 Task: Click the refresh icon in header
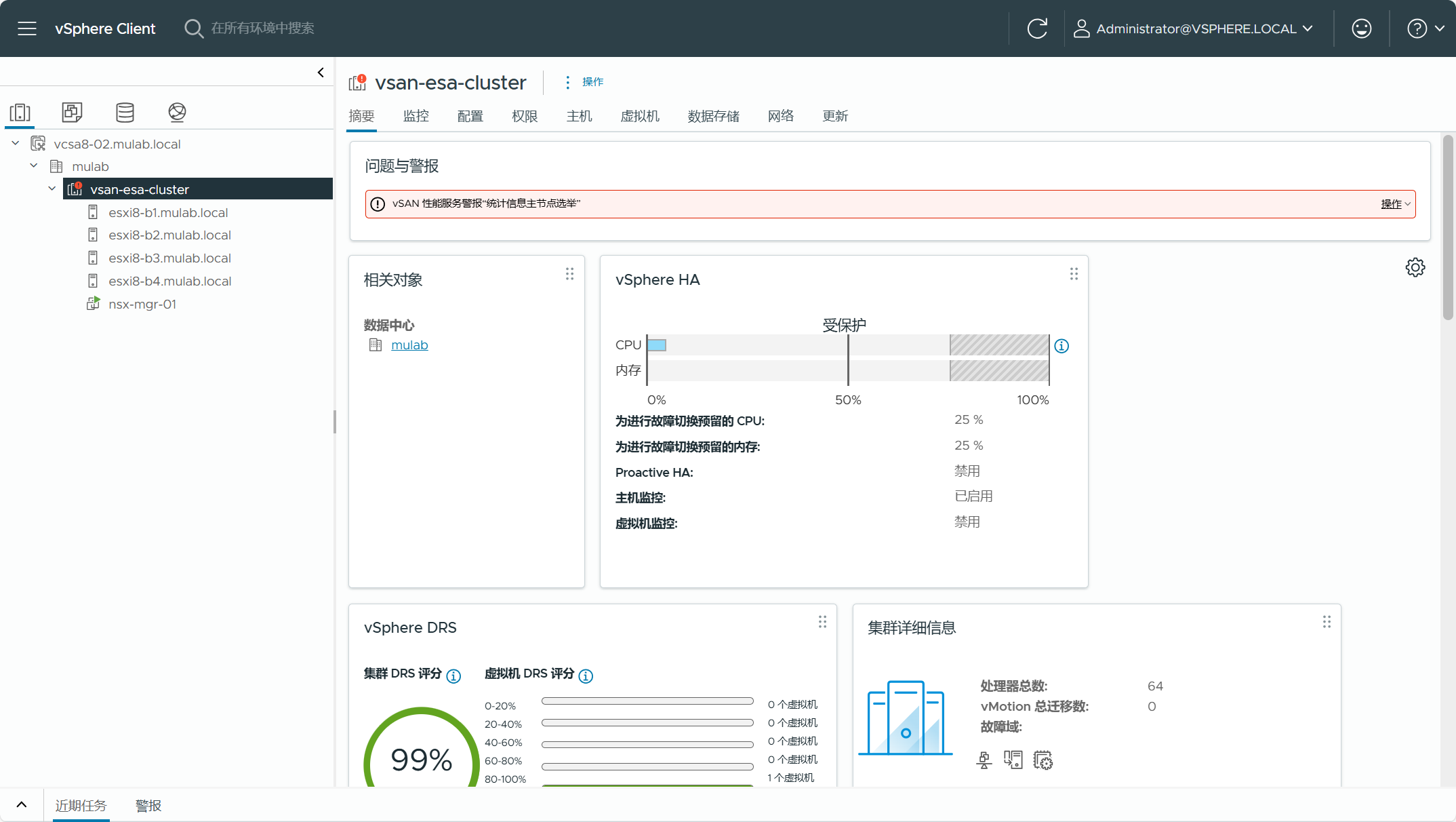tap(1037, 28)
